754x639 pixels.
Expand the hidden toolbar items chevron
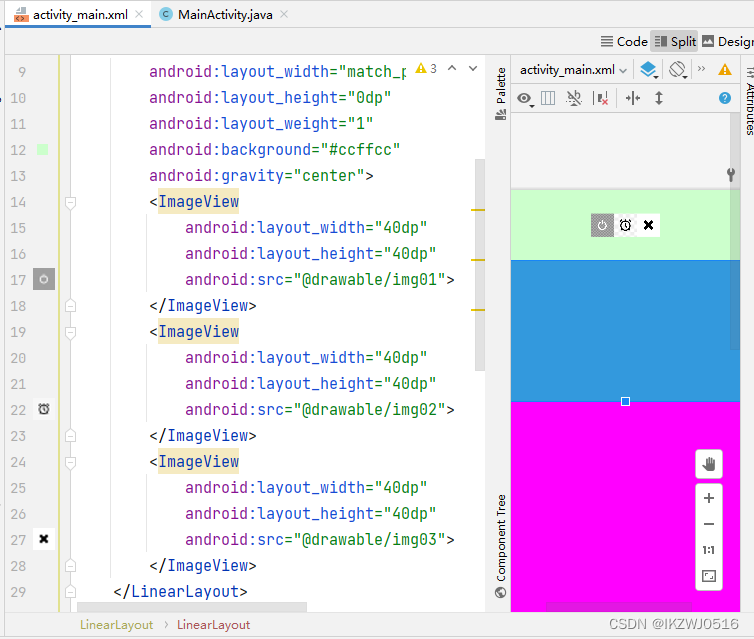(x=702, y=69)
